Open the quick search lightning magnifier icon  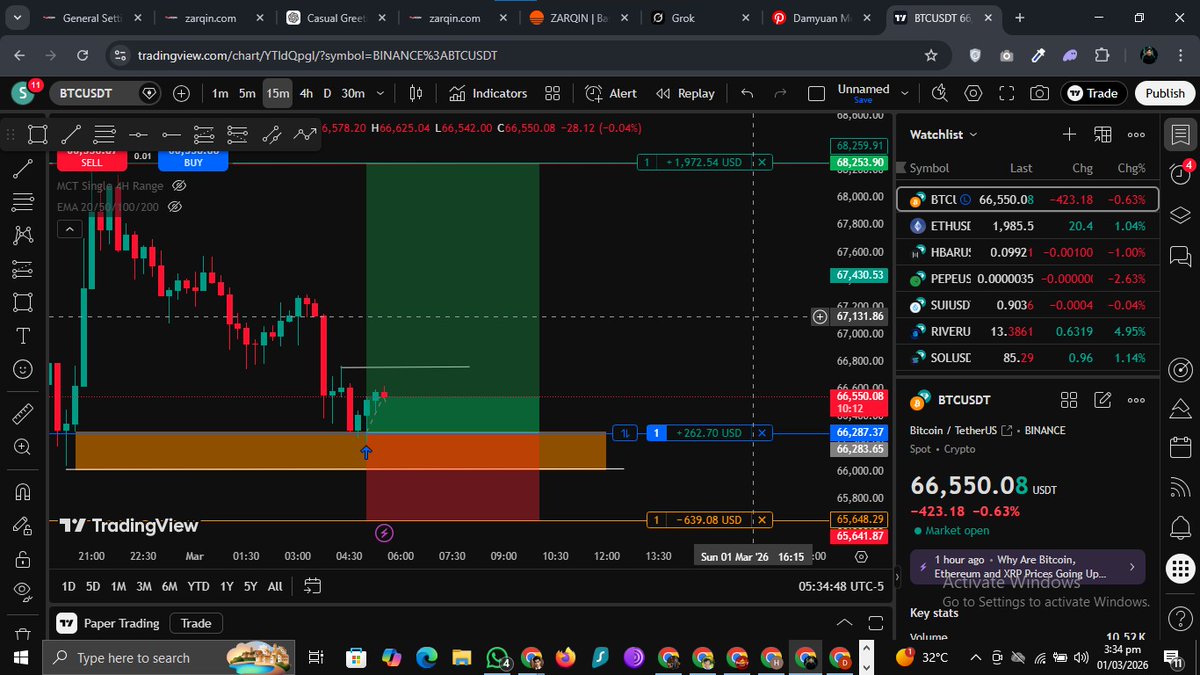[939, 93]
